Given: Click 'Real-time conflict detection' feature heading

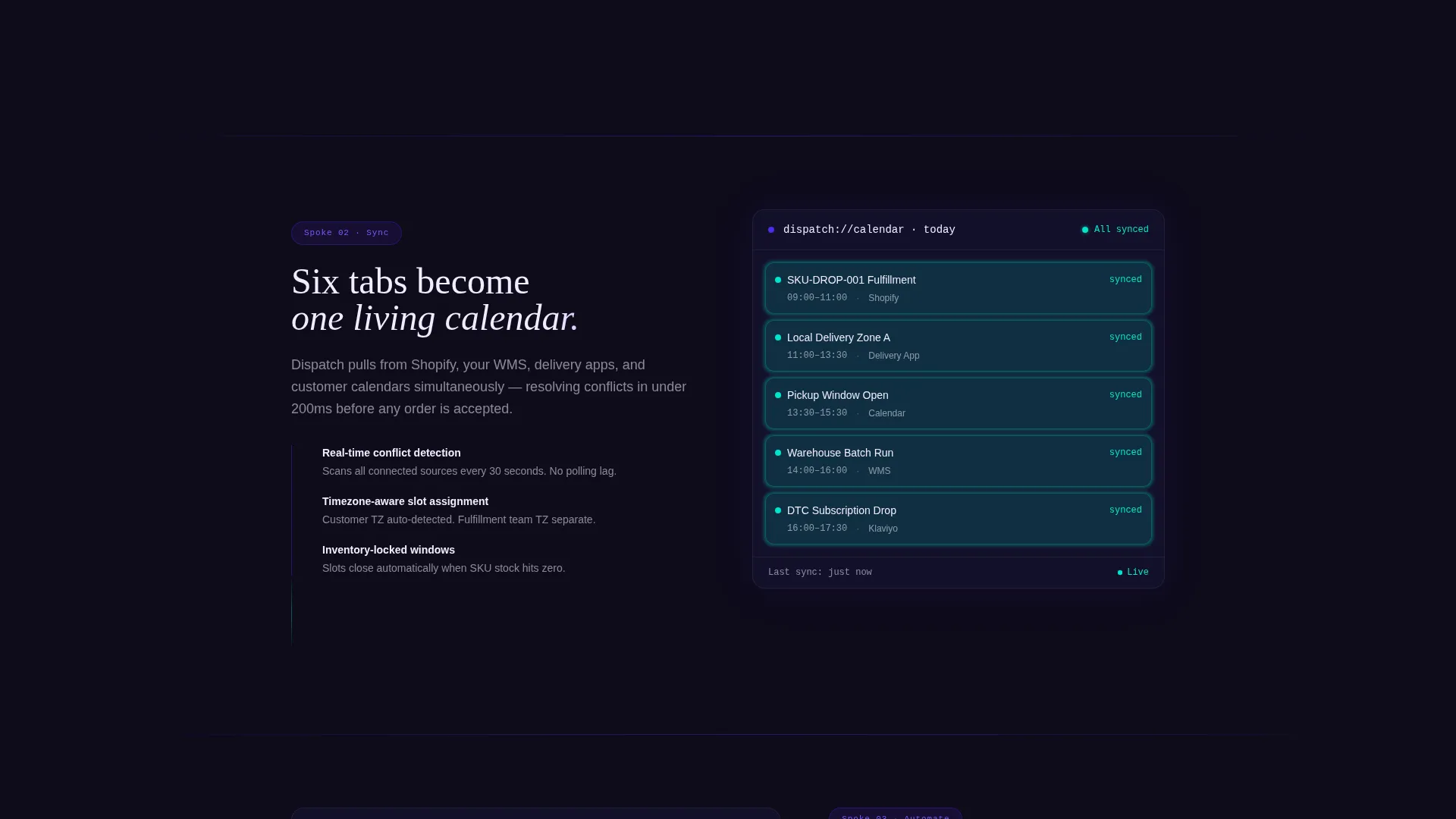Looking at the screenshot, I should point(391,453).
